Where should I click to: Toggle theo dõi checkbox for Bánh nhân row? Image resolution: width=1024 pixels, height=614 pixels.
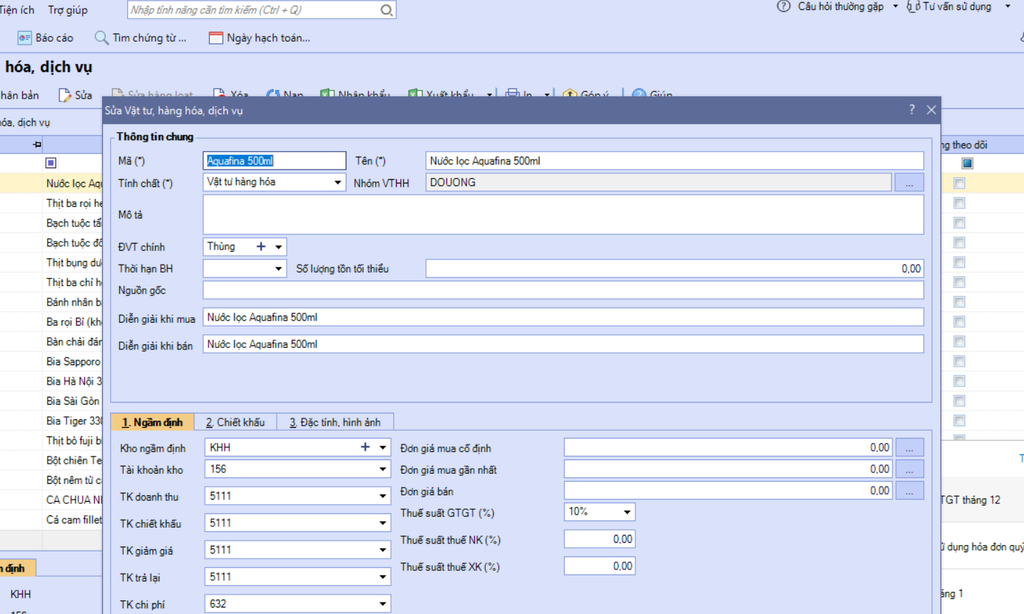[959, 302]
